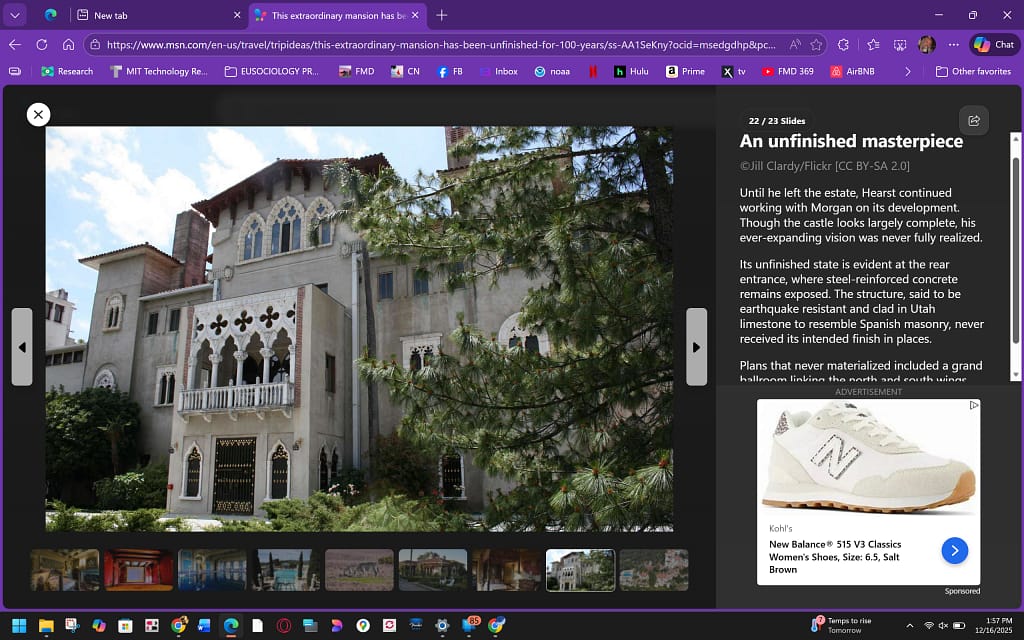Switch to the "New tab" tab
Screen dimensions: 1024x640
pos(150,15)
